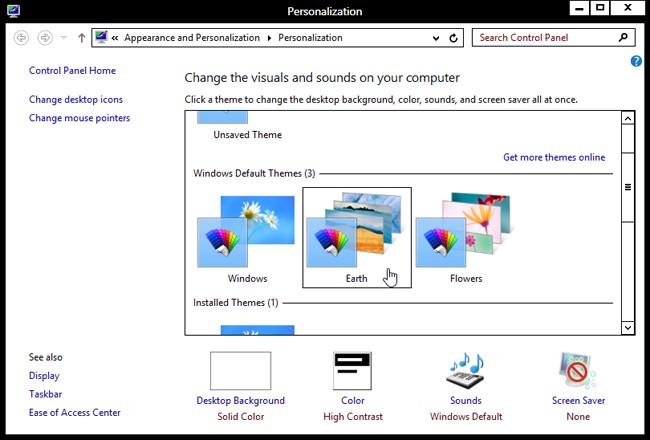Expand breadcrumb arrow after Appearance and Personalization
Image resolution: width=650 pixels, height=440 pixels.
click(x=269, y=38)
